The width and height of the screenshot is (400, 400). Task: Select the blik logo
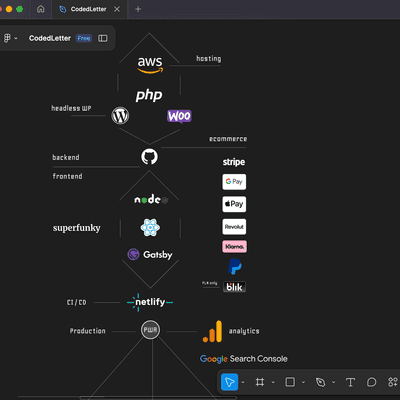234,287
